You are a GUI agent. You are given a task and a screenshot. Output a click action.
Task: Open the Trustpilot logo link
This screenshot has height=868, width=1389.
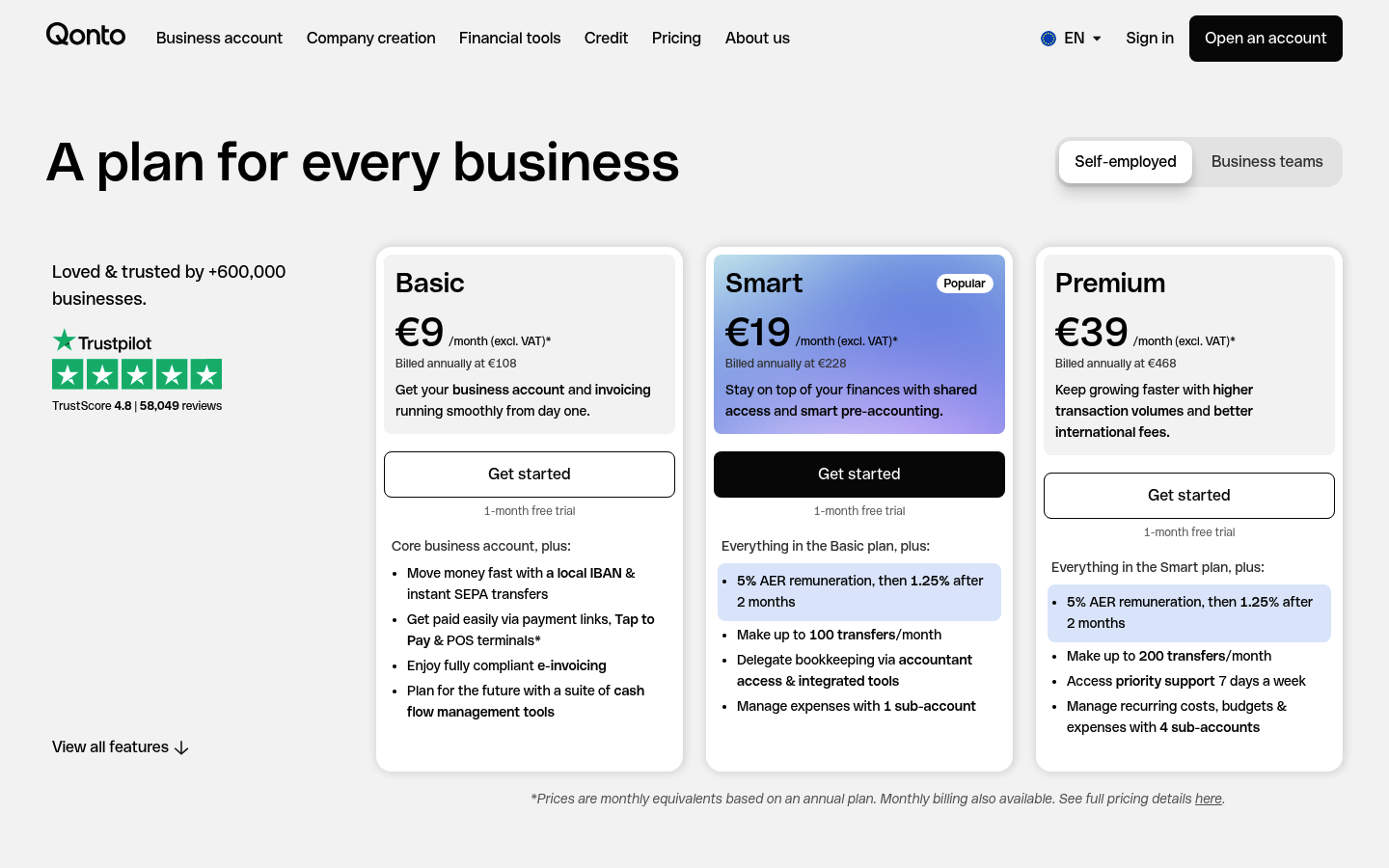pyautogui.click(x=102, y=341)
